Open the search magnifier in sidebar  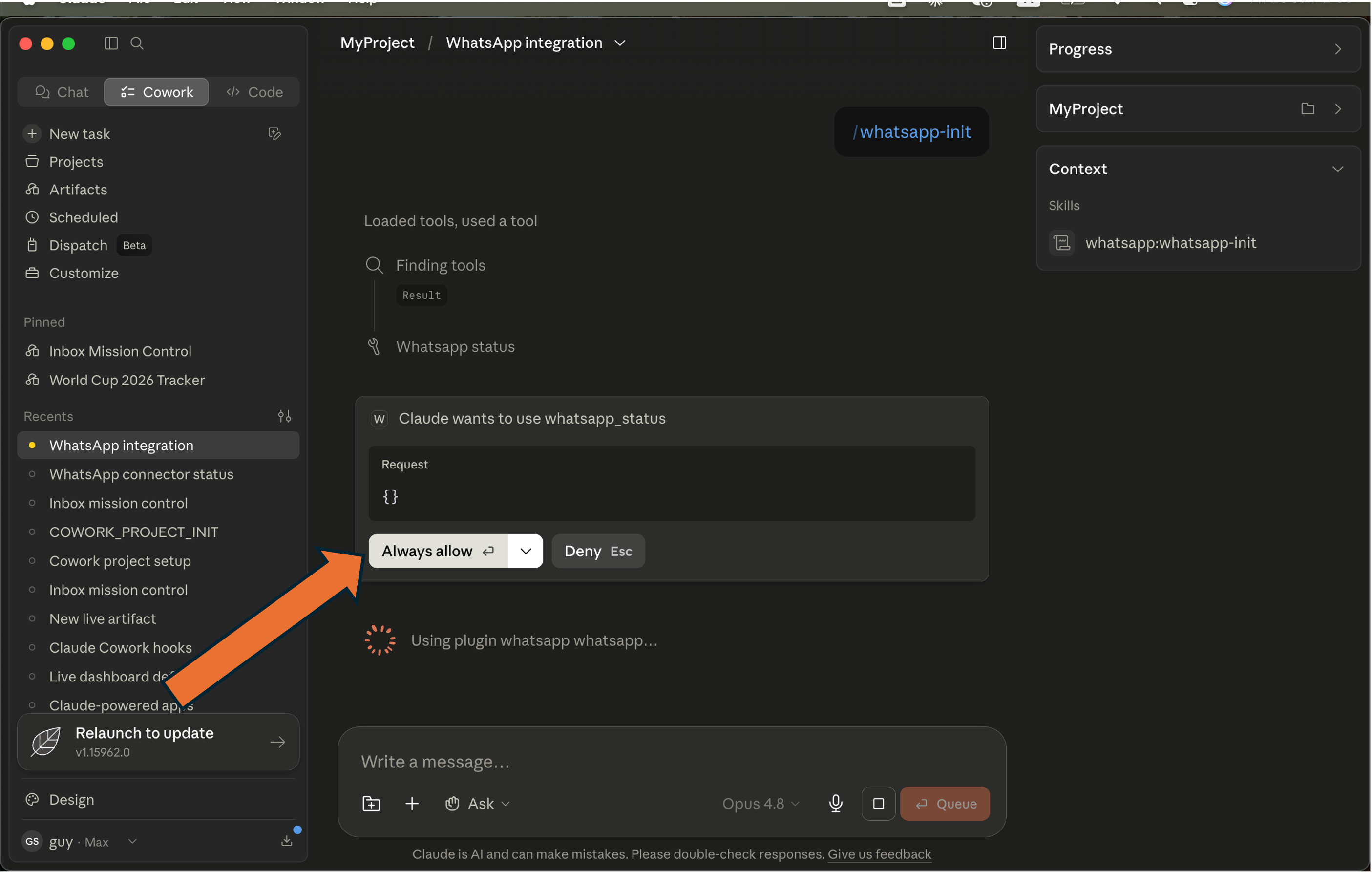click(x=137, y=43)
